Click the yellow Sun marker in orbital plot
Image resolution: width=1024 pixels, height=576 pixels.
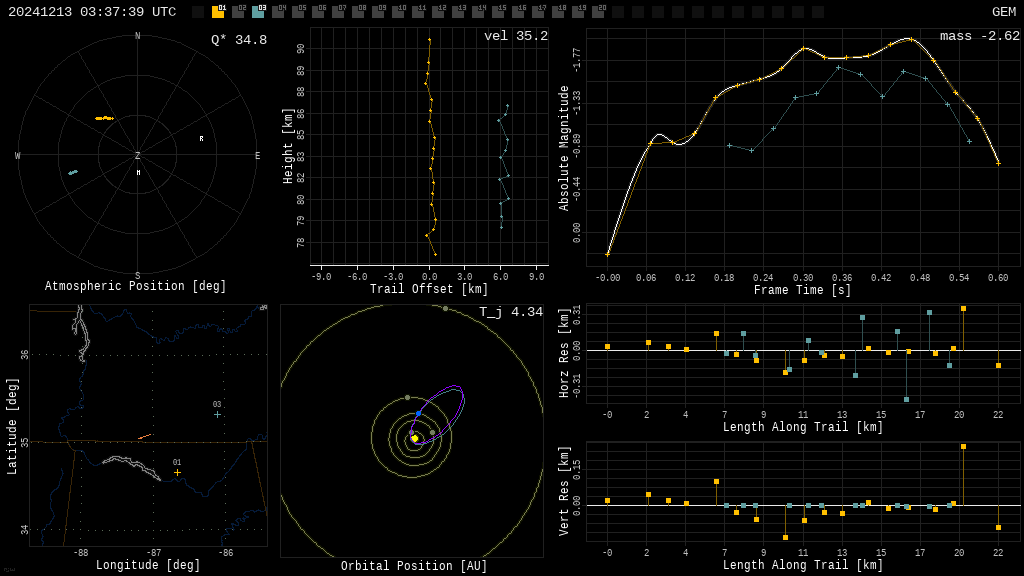coord(414,438)
